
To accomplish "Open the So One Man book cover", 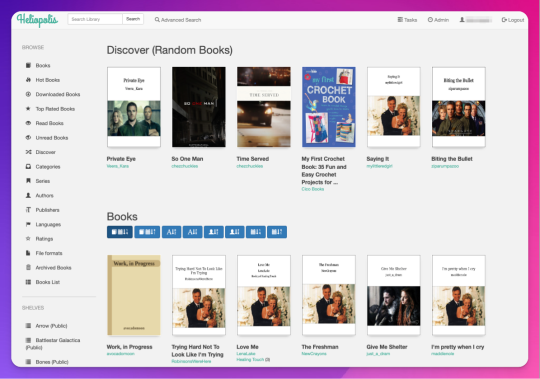I will click(199, 107).
